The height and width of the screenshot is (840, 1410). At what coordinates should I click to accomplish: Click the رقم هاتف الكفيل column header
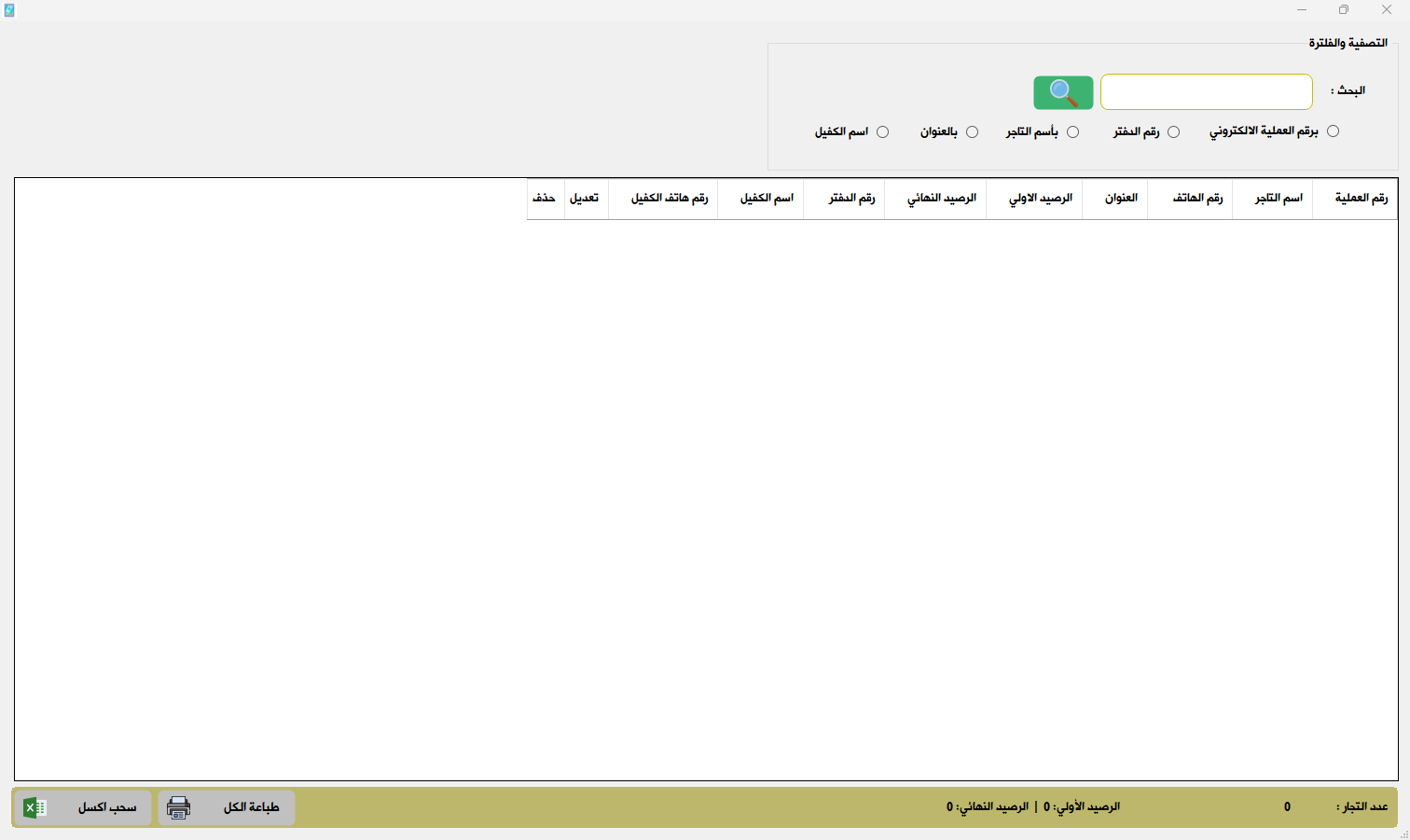663,199
